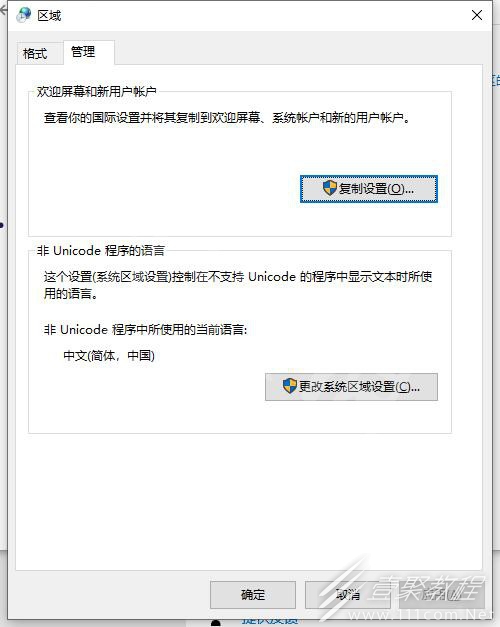The width and height of the screenshot is (500, 627).
Task: Click the partially hidden blue link below the dialog
Action: pyautogui.click(x=270, y=622)
